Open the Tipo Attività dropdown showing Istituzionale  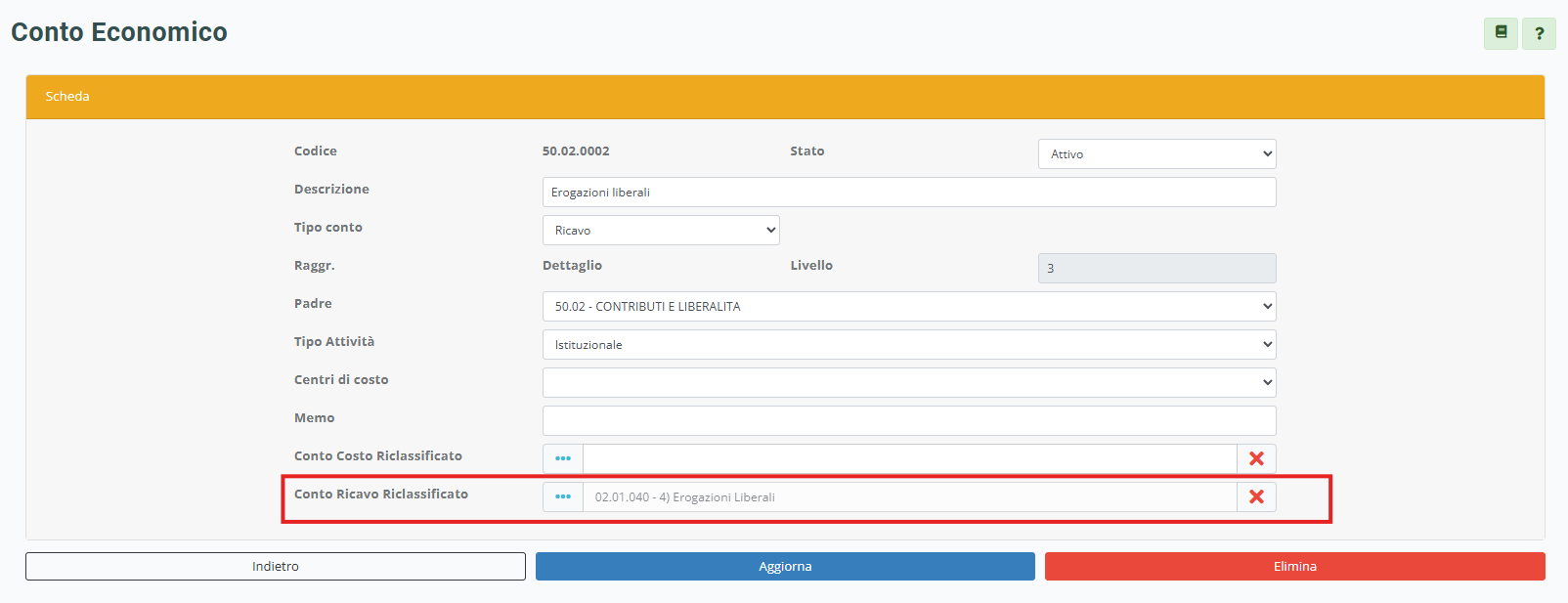909,344
